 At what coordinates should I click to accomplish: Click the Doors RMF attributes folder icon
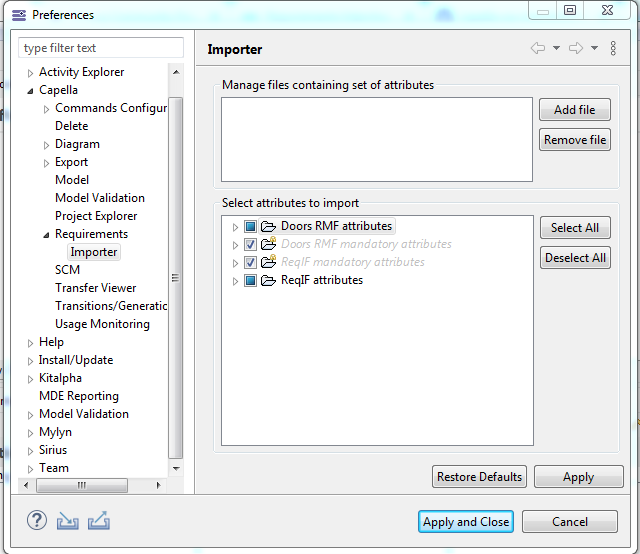268,226
